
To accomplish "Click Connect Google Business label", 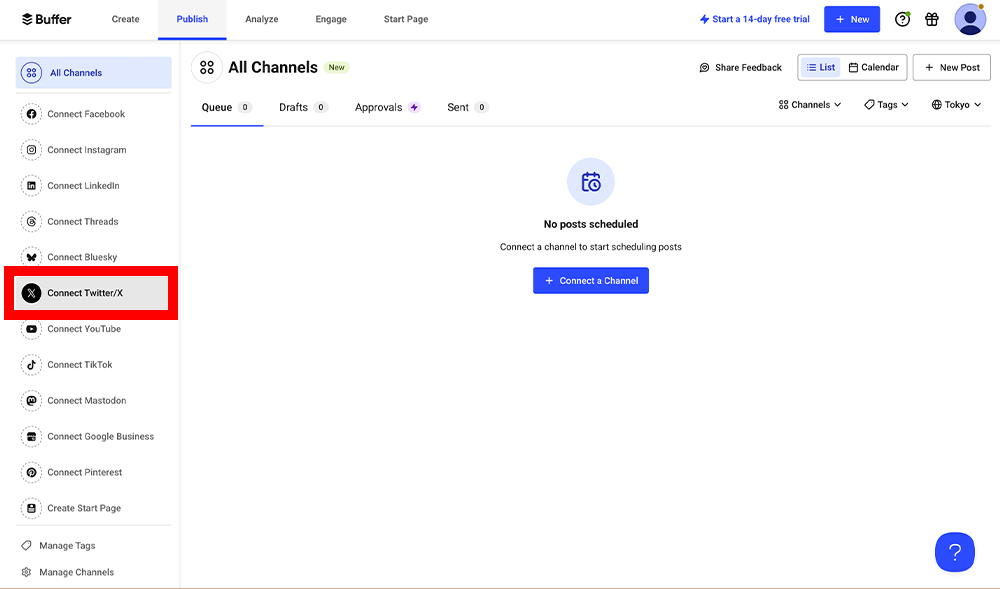I will (101, 437).
